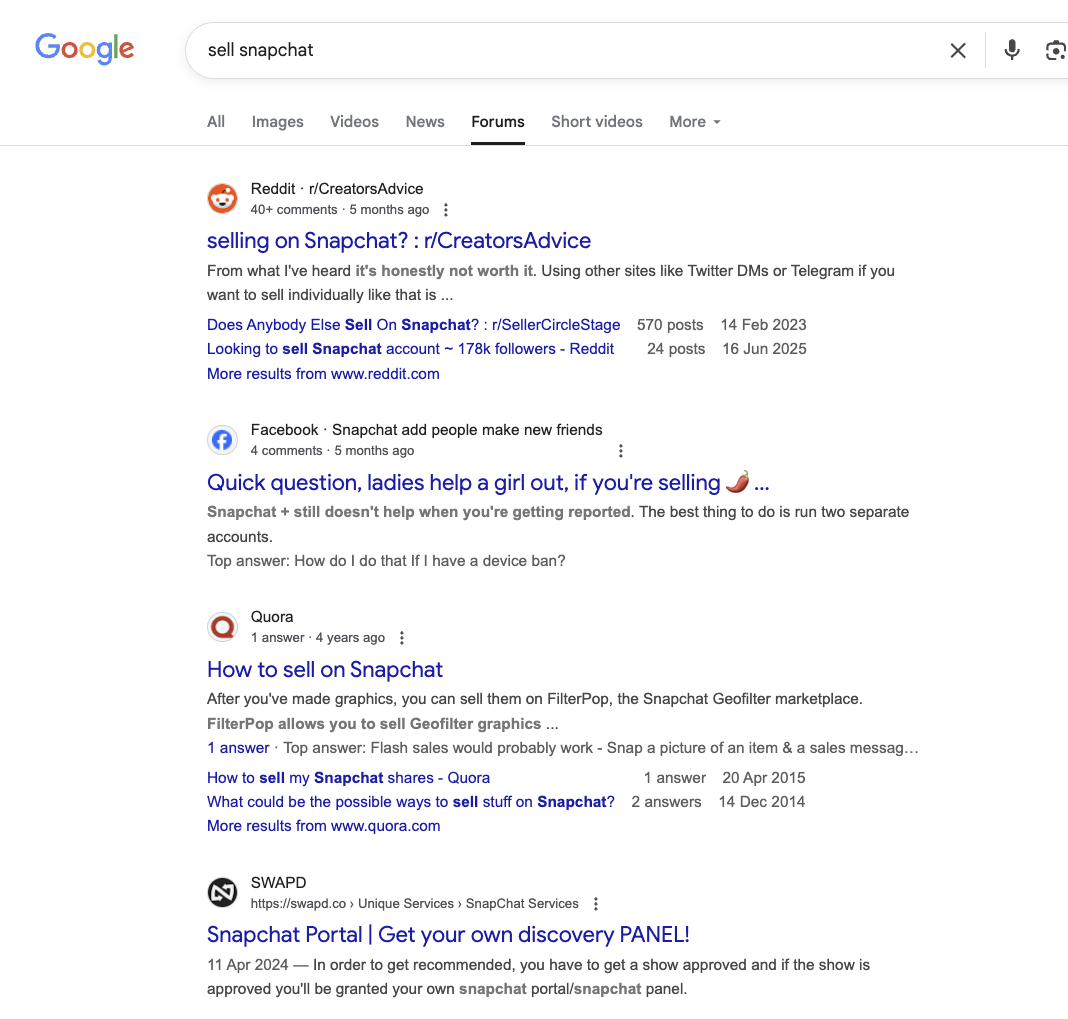1068x1019 pixels.
Task: Click the Google logo
Action: 85,48
